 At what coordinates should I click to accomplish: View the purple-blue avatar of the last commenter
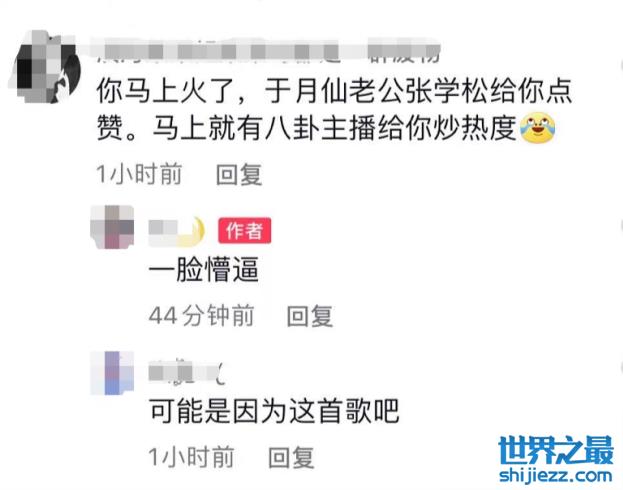coord(112,373)
